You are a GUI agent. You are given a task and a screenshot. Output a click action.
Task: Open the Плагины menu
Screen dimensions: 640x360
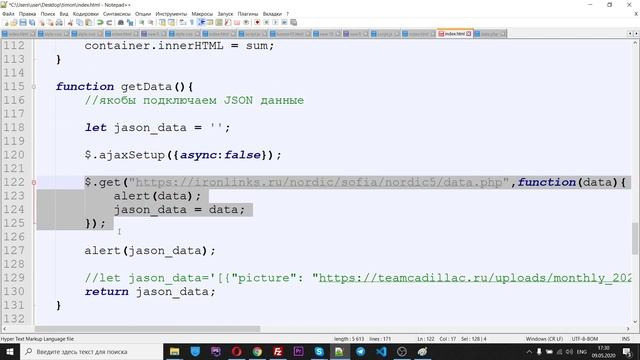pyautogui.click(x=248, y=14)
